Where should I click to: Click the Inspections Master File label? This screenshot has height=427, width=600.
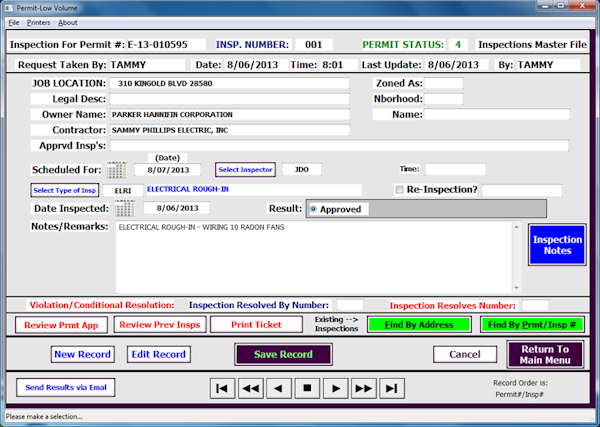pos(532,44)
